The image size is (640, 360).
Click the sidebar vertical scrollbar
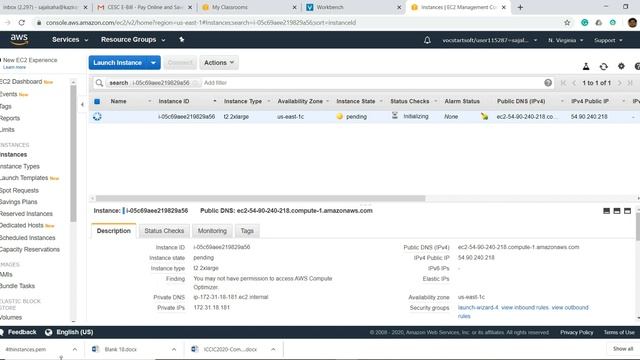coord(73,153)
